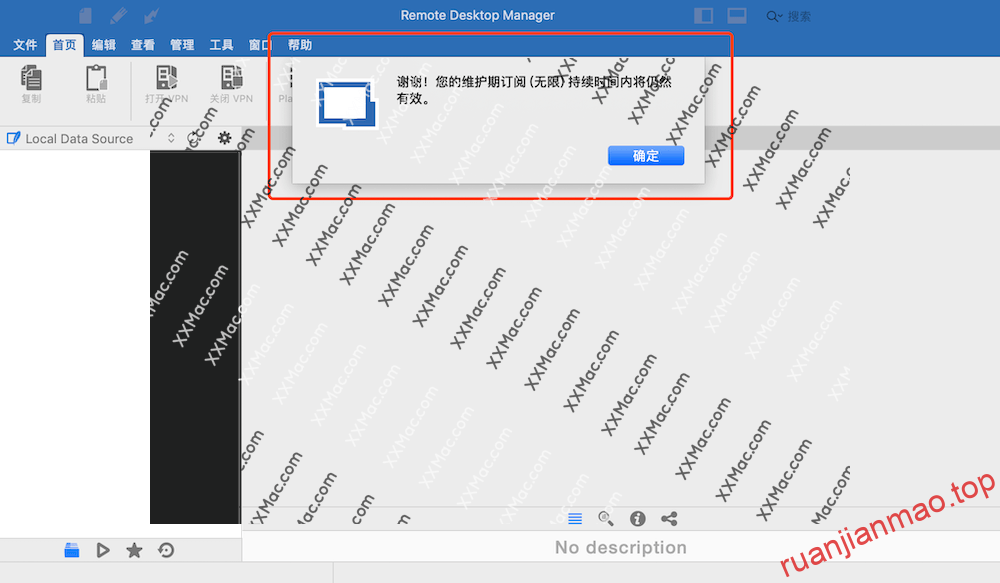This screenshot has width=1000, height=583.
Task: Select the blue list view icon
Action: (574, 518)
